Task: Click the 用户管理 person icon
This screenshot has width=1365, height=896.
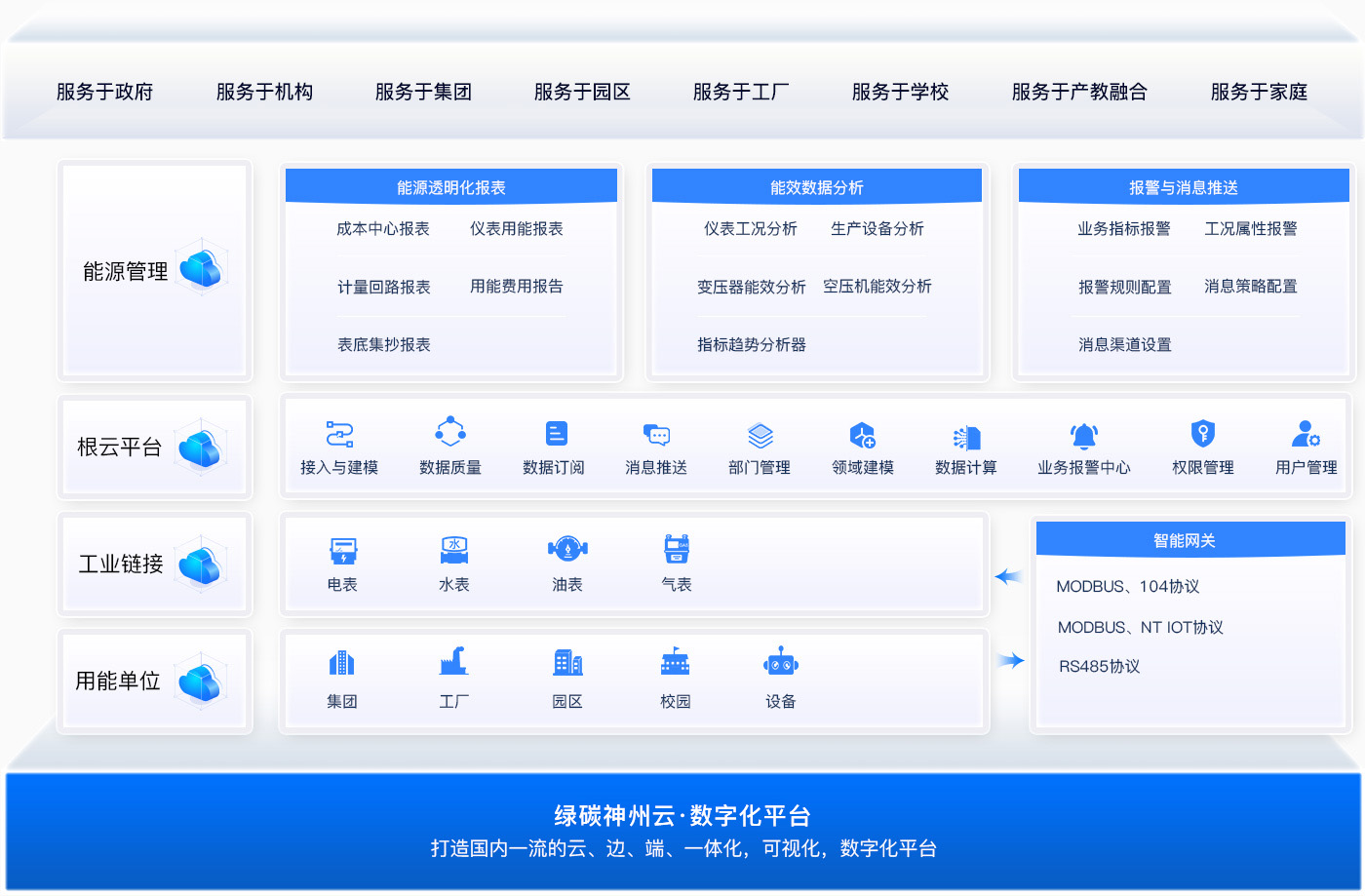Action: pos(1306,433)
